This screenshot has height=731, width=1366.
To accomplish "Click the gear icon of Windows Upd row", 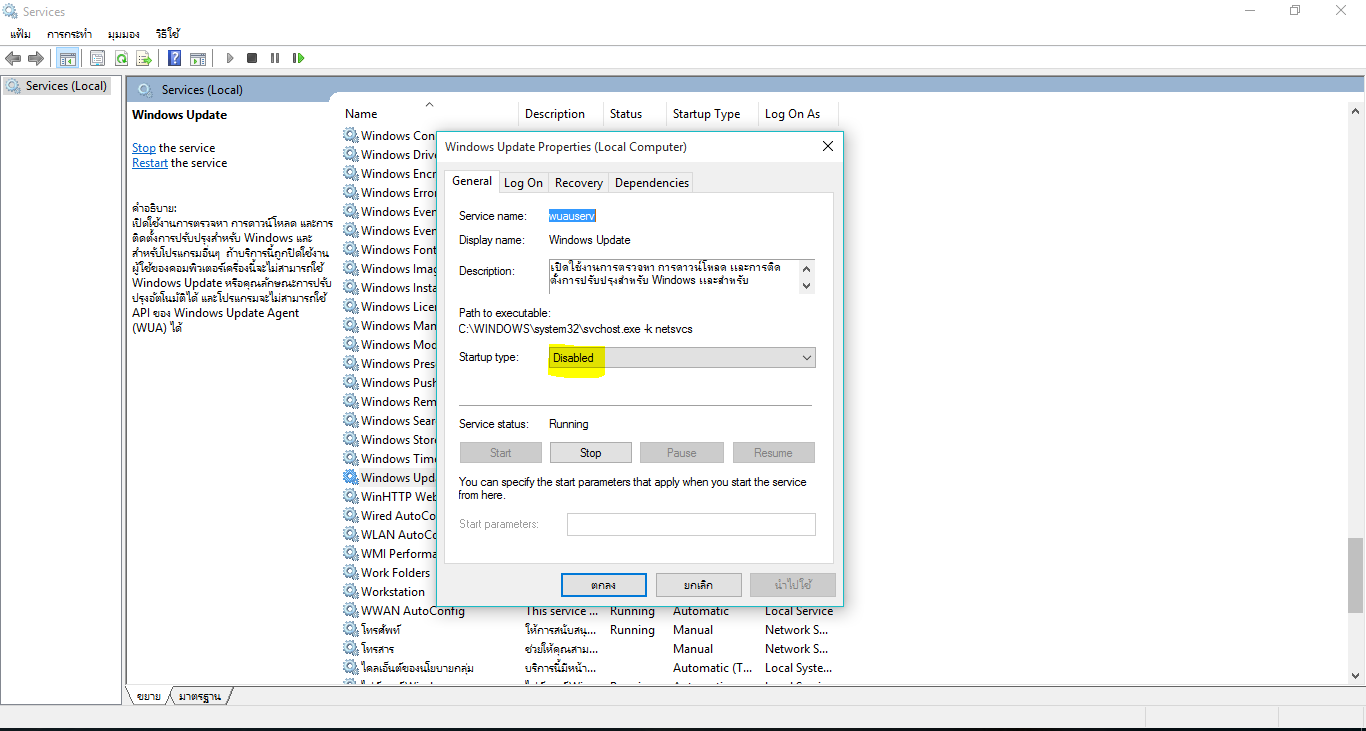I will tap(350, 477).
